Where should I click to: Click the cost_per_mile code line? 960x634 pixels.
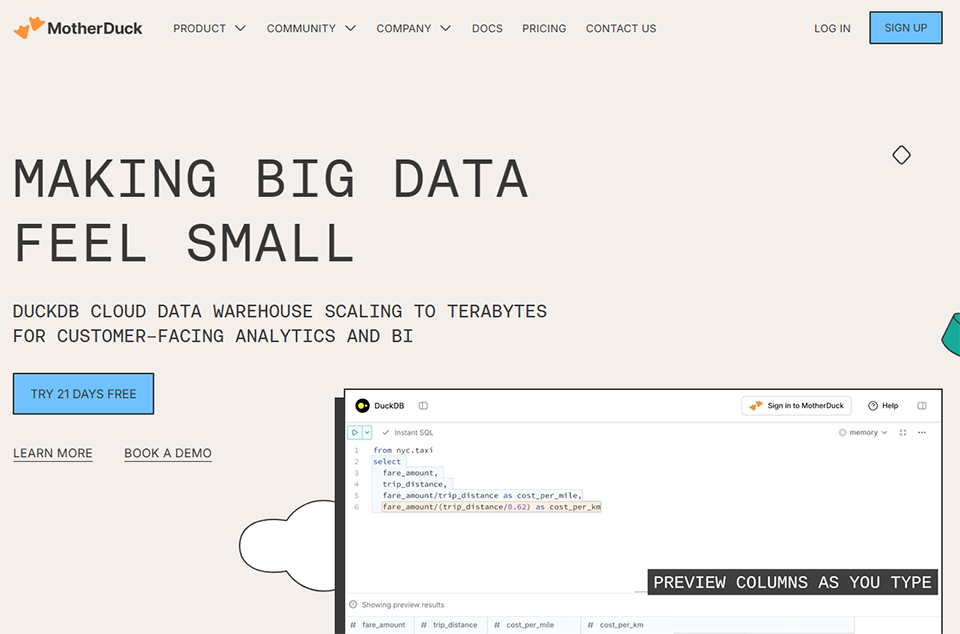[482, 496]
